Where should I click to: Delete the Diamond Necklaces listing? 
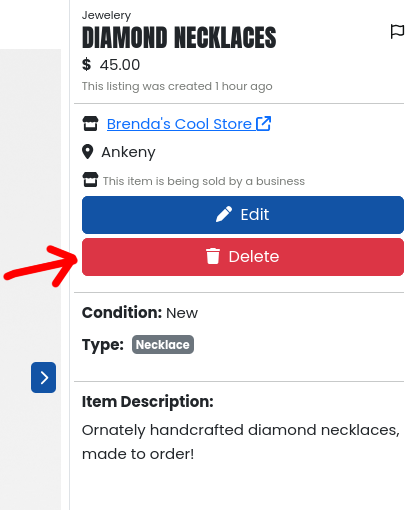coord(243,257)
